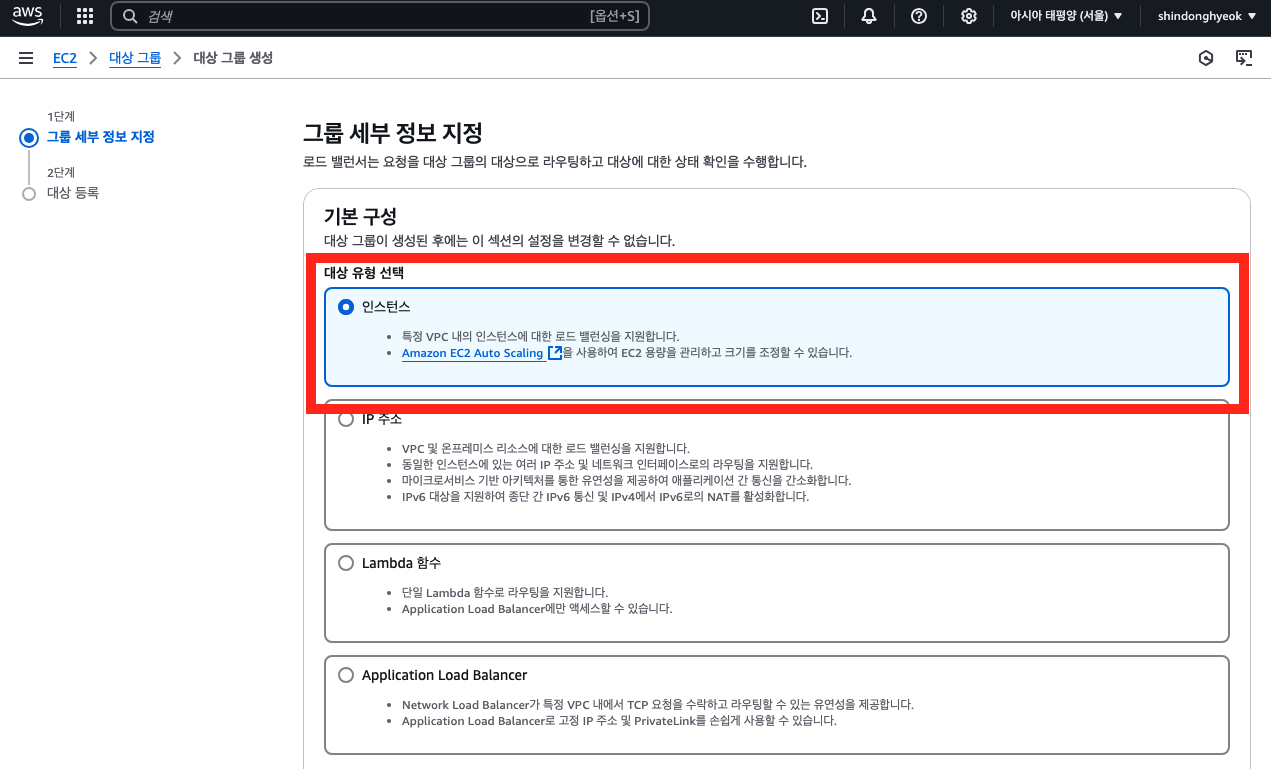Go to the 대상 그룹 breadcrumb

tap(135, 58)
